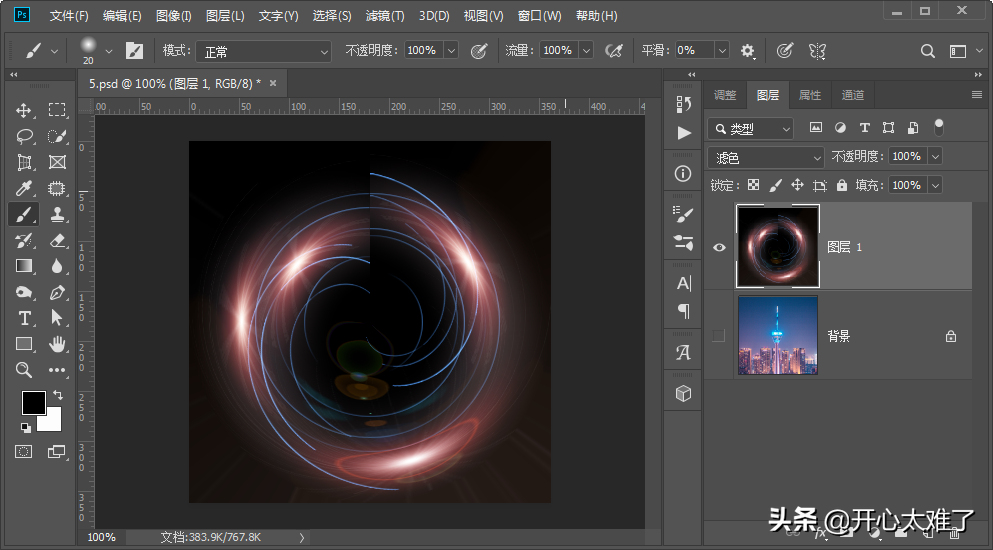993x550 pixels.
Task: Select the Zoom tool
Action: (x=24, y=370)
